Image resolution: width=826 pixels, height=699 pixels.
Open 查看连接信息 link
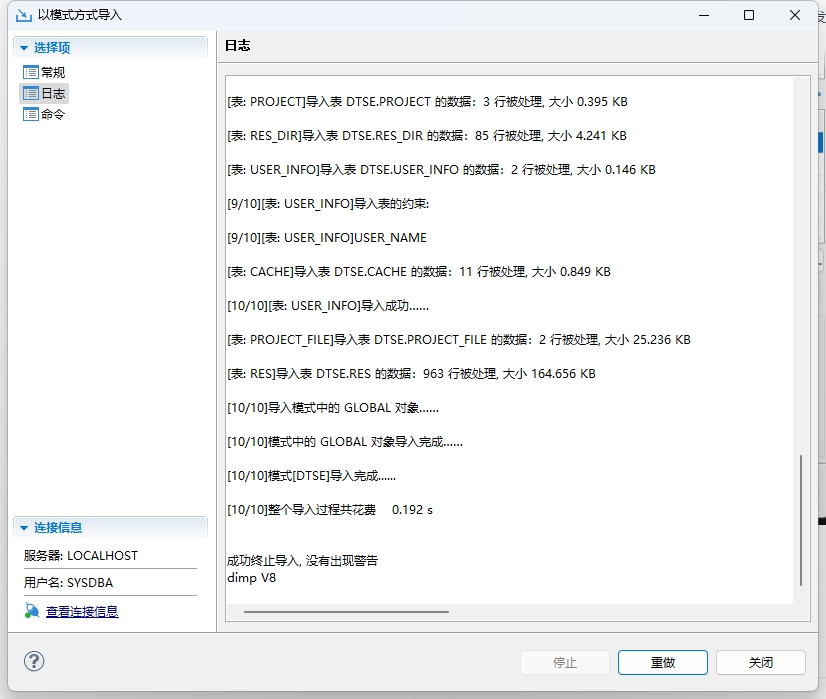pyautogui.click(x=82, y=612)
